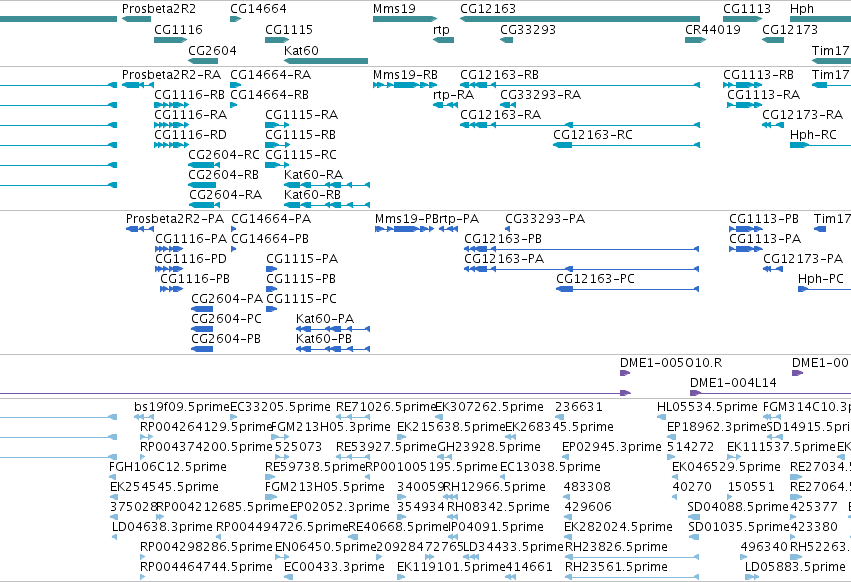Screen dimensions: 851x582
Task: Click the CG1113-PB protein feature
Action: point(746,229)
